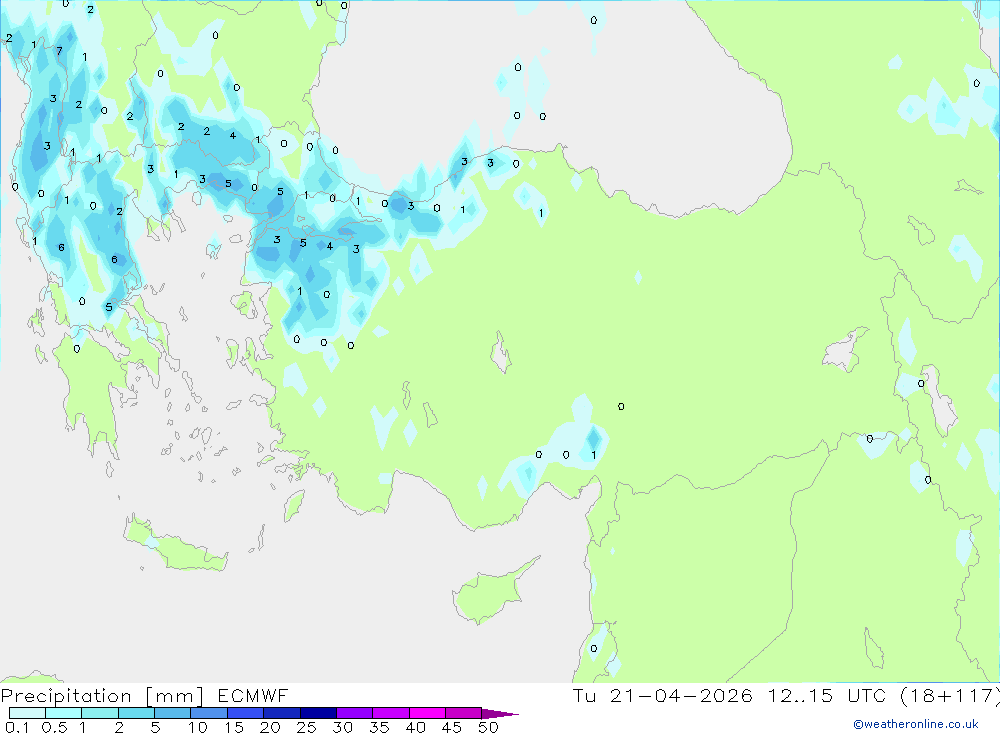Click the 15–20 mm legend color swatch

click(x=246, y=713)
